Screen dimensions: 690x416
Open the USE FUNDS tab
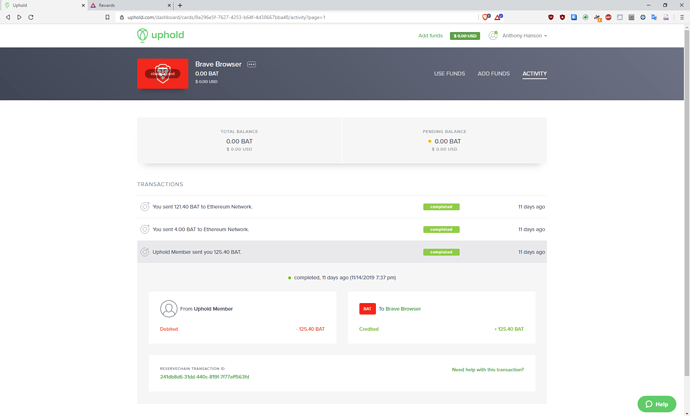(449, 74)
